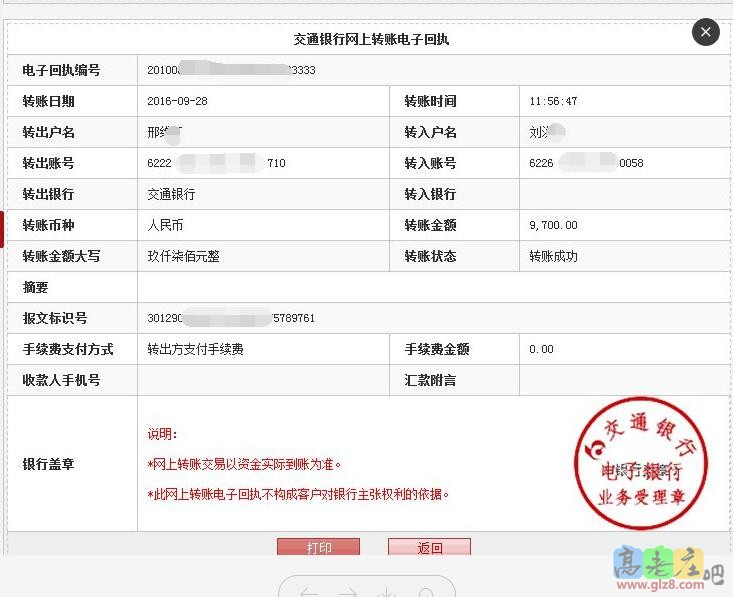
Task: Click 转出方支付手续费 fee method value
Action: pyautogui.click(x=195, y=349)
